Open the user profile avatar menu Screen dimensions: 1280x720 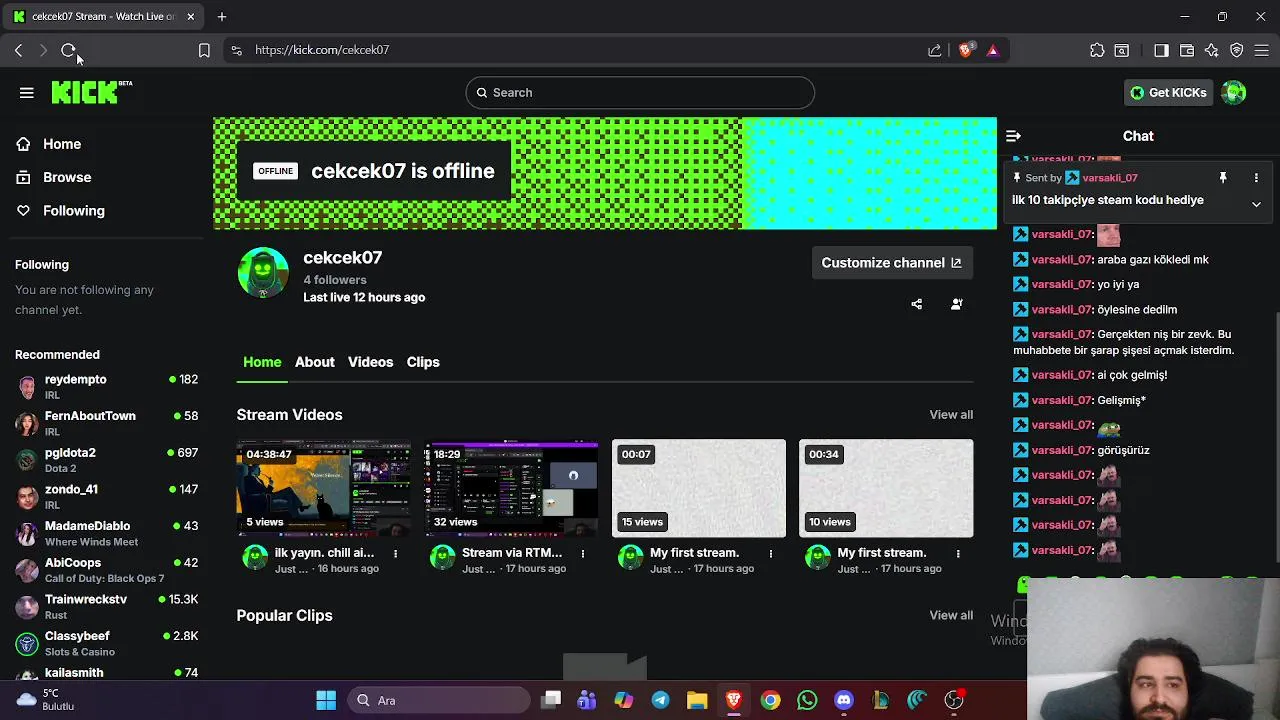coord(1234,92)
